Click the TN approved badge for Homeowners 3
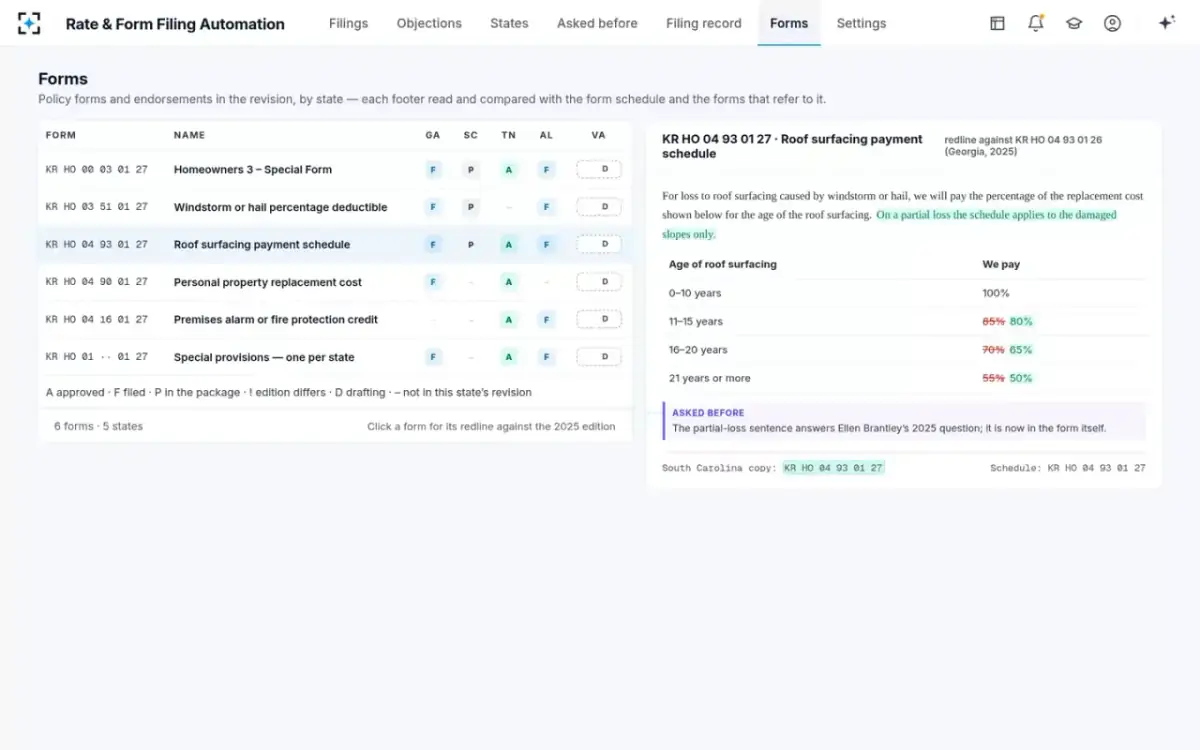 coord(509,170)
